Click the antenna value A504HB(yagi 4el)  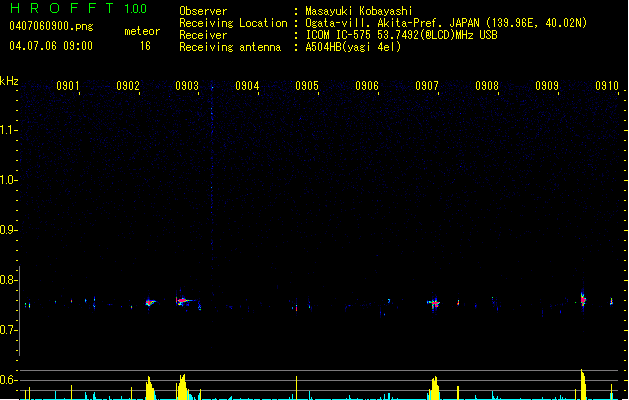coord(353,47)
